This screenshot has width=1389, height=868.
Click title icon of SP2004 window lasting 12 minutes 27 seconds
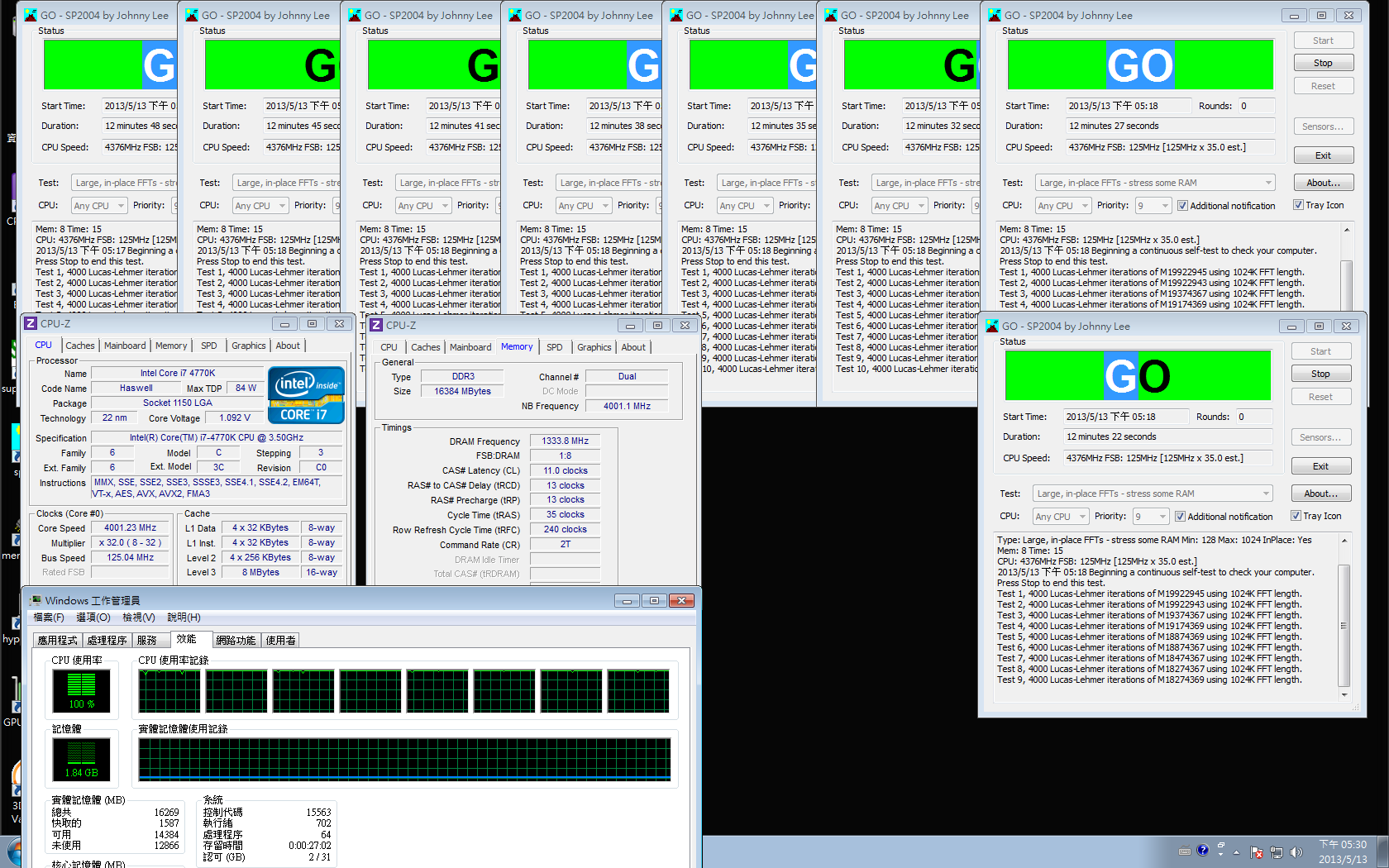(x=995, y=15)
